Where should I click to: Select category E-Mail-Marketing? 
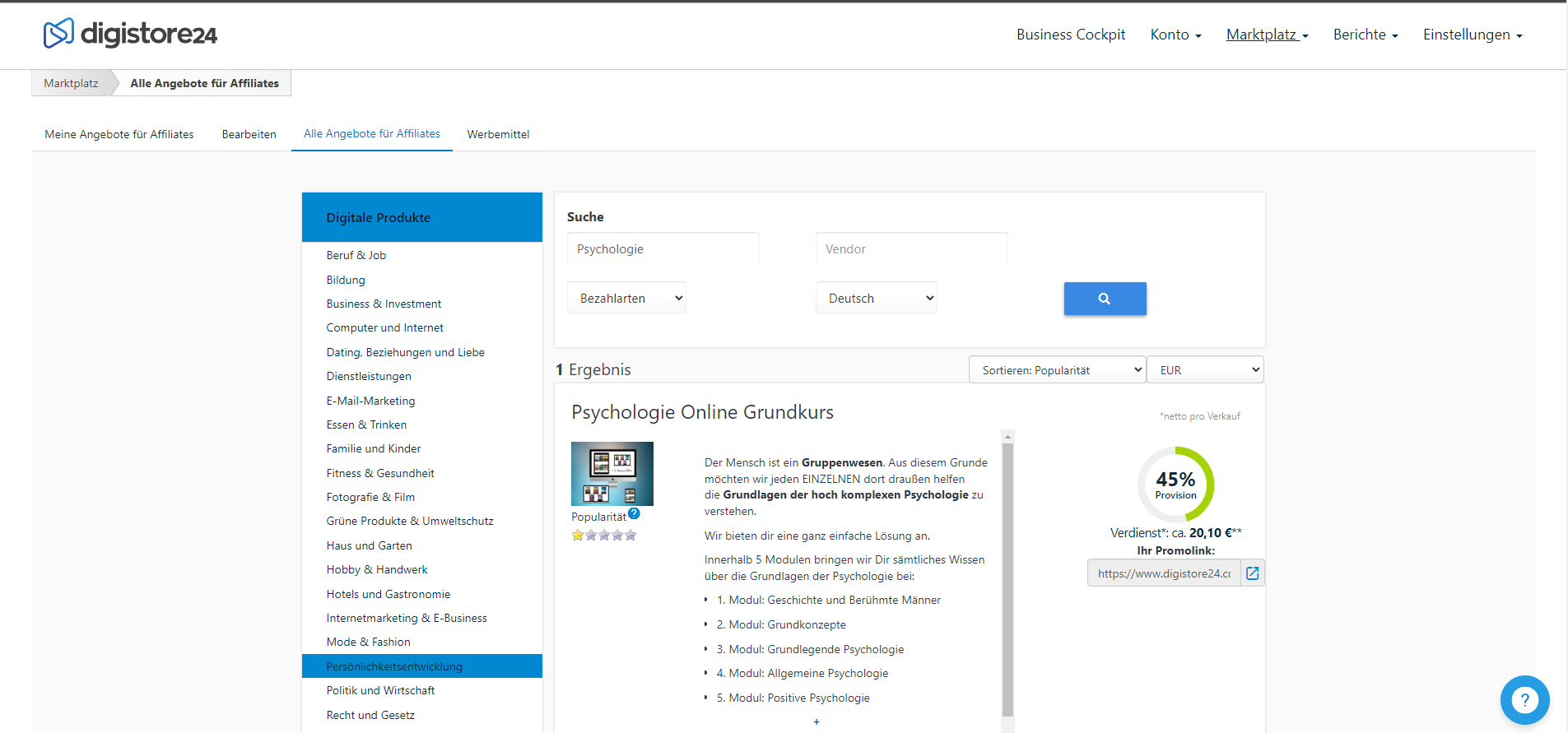[370, 401]
